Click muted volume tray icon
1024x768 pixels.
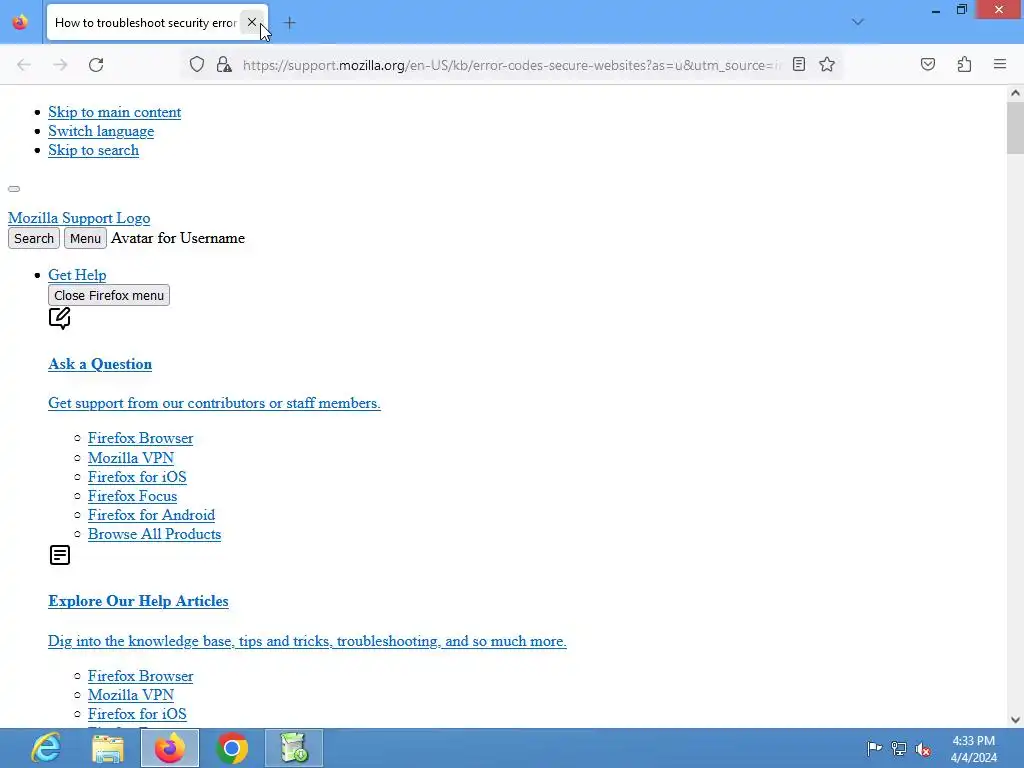tap(923, 748)
